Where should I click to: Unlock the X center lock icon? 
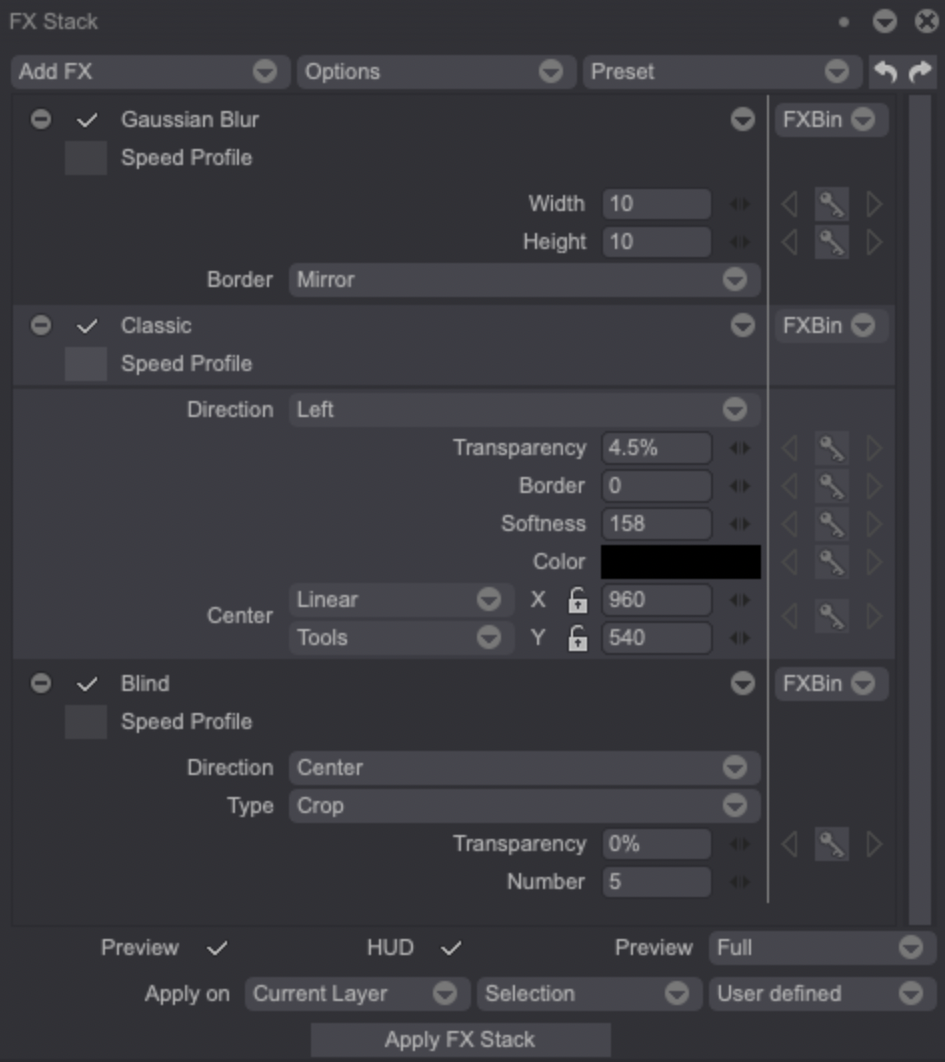[576, 599]
